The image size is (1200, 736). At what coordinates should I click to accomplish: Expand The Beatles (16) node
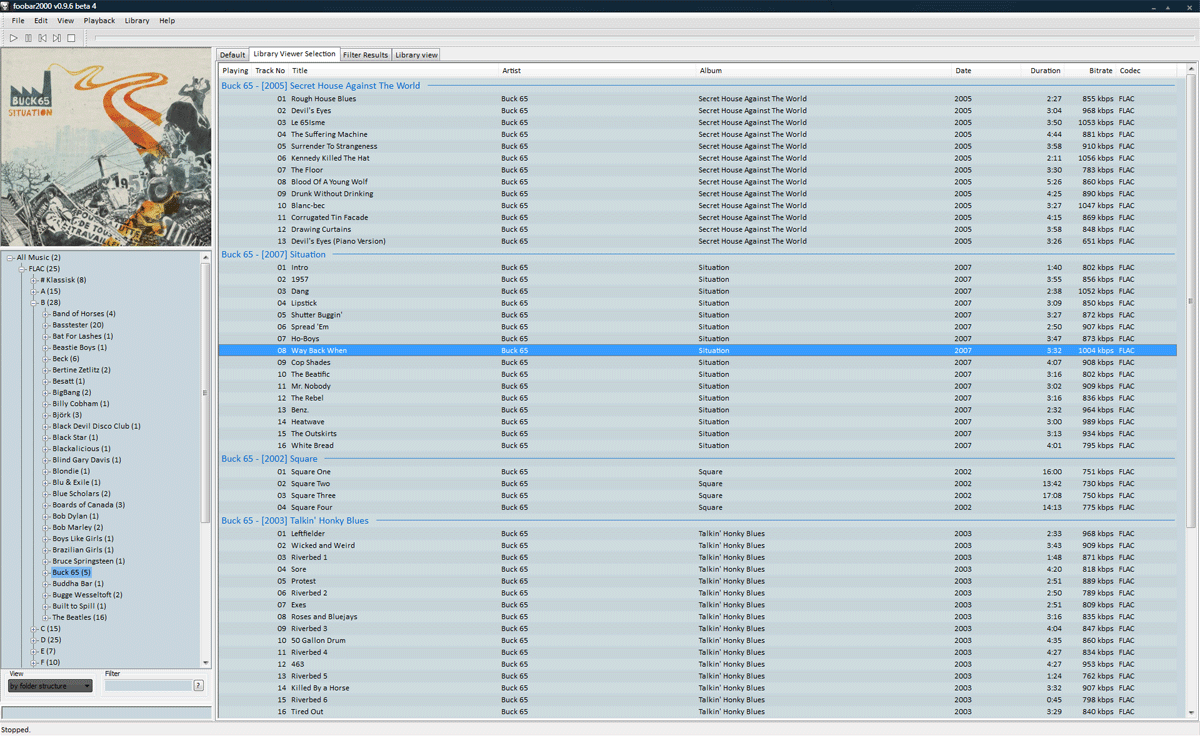[x=46, y=617]
